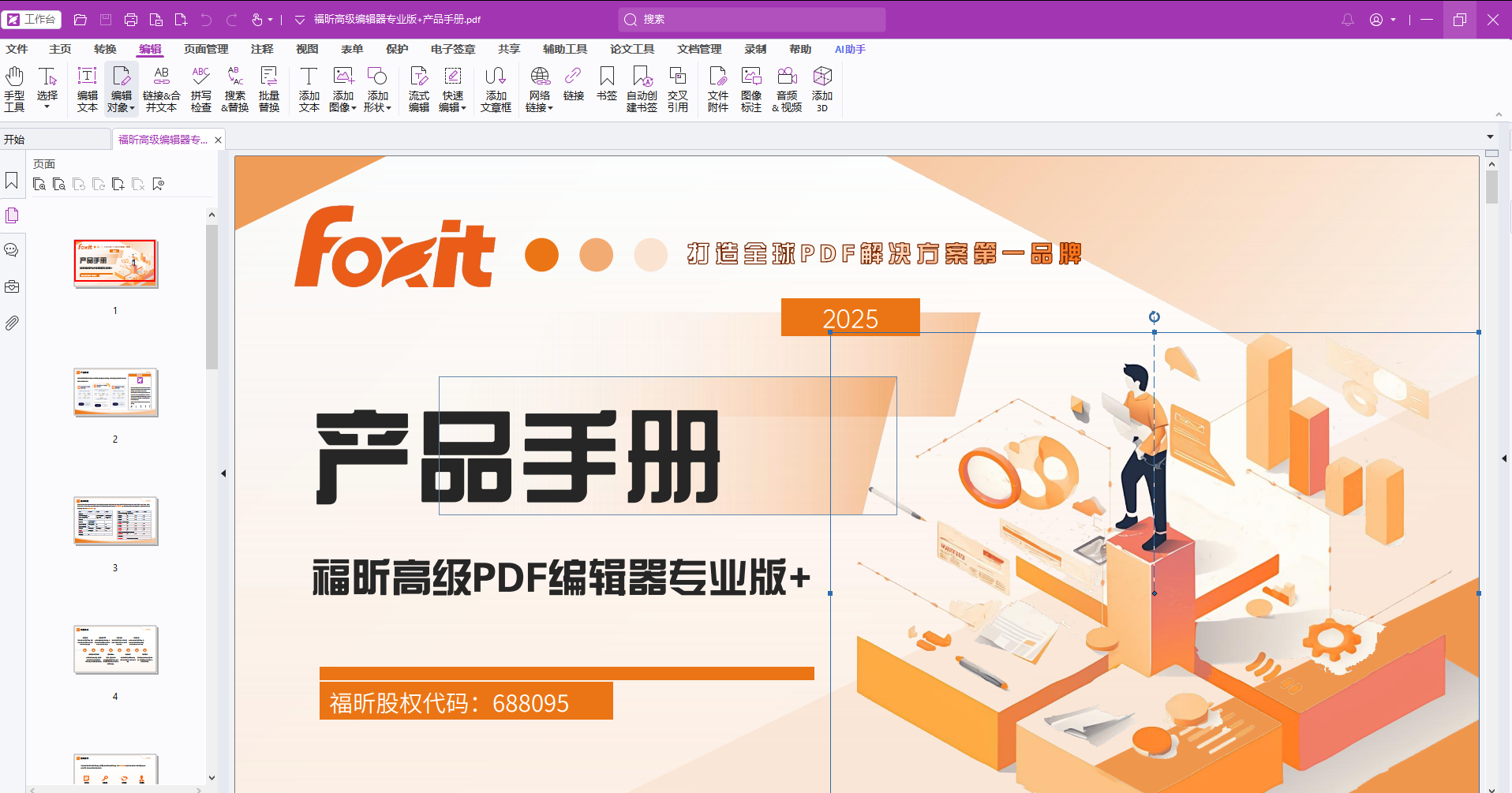Open Batch Replace (批量替换)
Screen dimensions: 1512x793
click(x=269, y=89)
